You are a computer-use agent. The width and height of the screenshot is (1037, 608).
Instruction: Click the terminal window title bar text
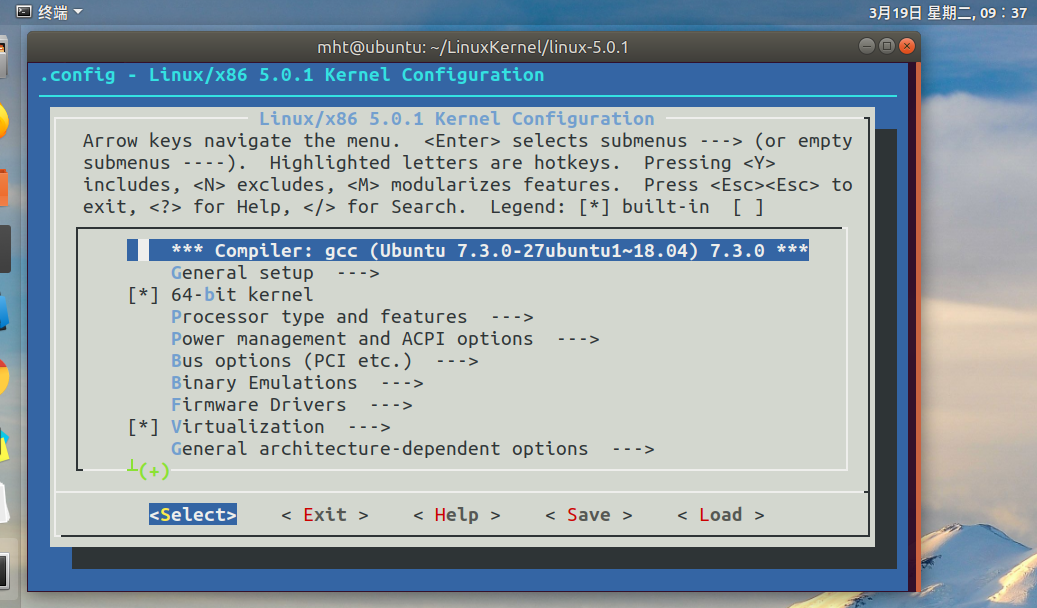(x=473, y=47)
